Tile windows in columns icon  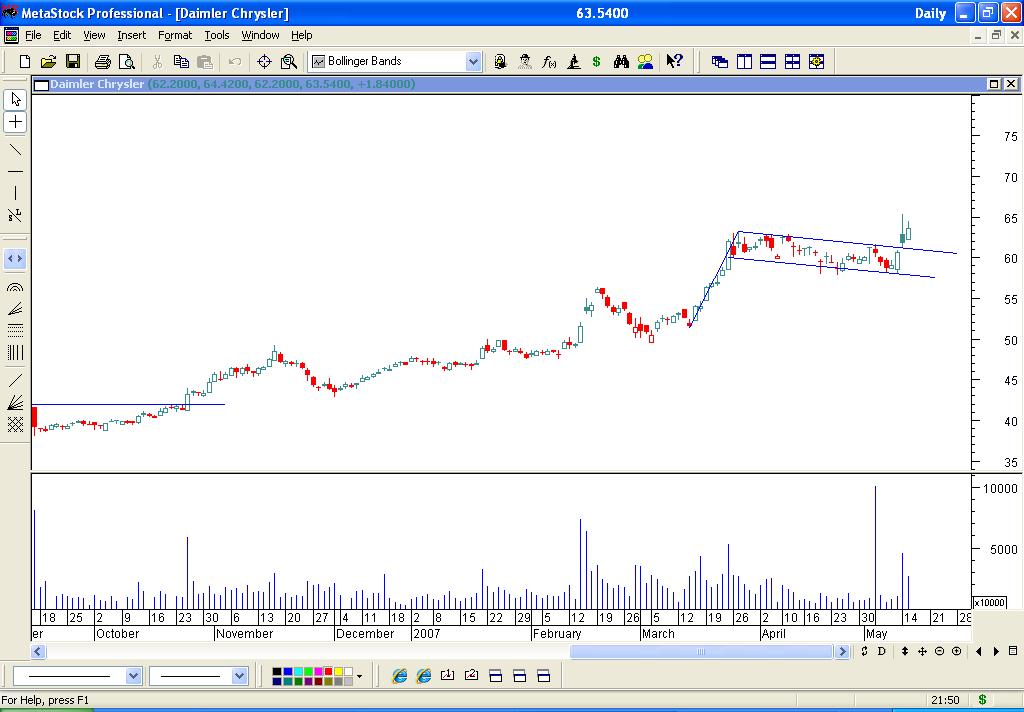(x=744, y=61)
